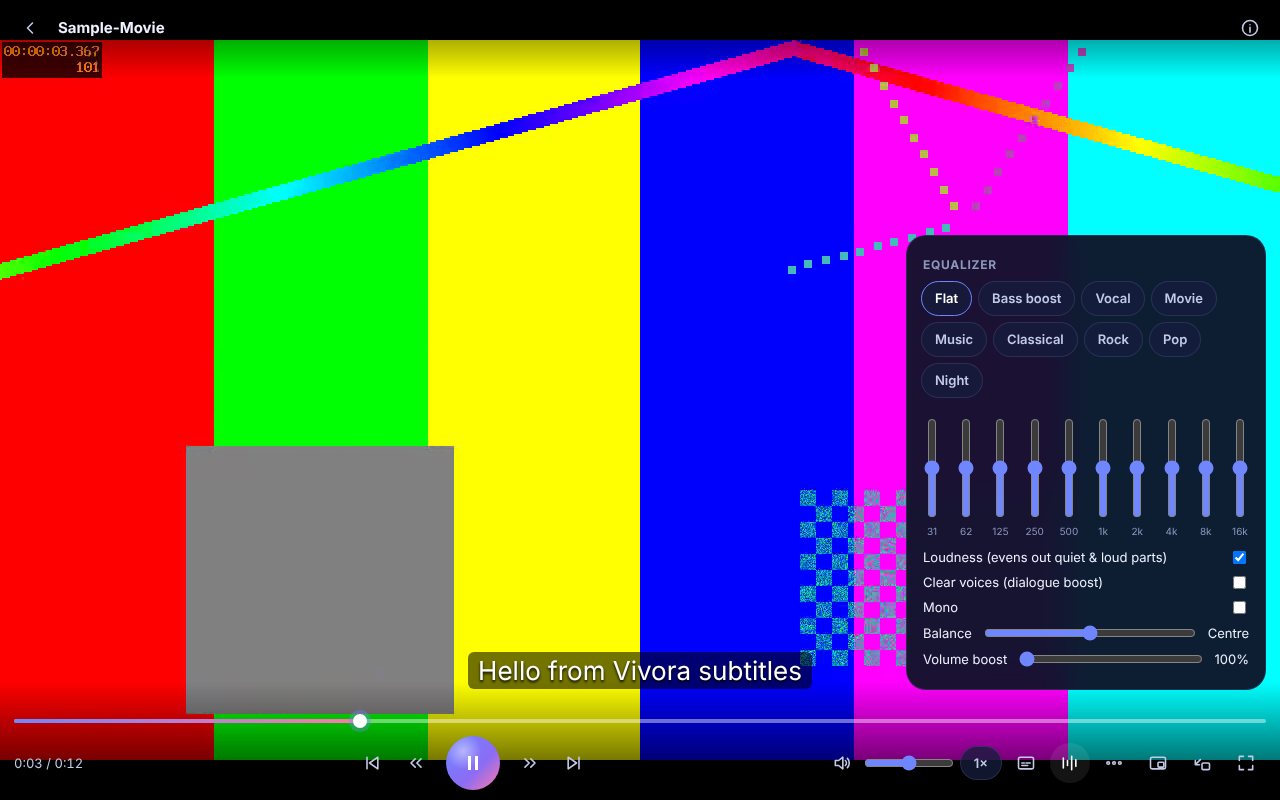Viewport: 1280px width, 800px height.
Task: Click the 31 Hz equalizer band slider
Action: pyautogui.click(x=932, y=468)
